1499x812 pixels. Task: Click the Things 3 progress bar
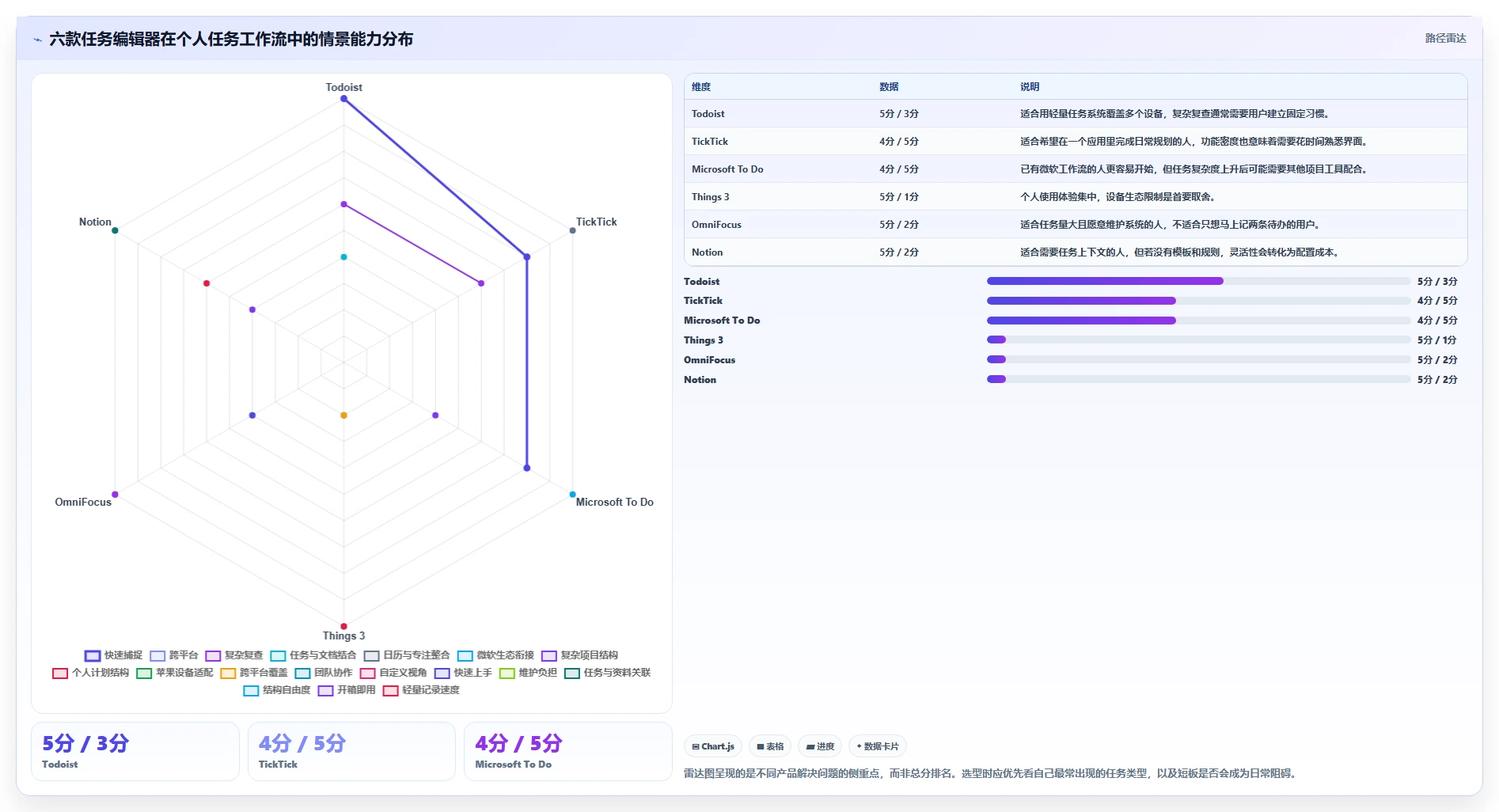(x=1198, y=340)
